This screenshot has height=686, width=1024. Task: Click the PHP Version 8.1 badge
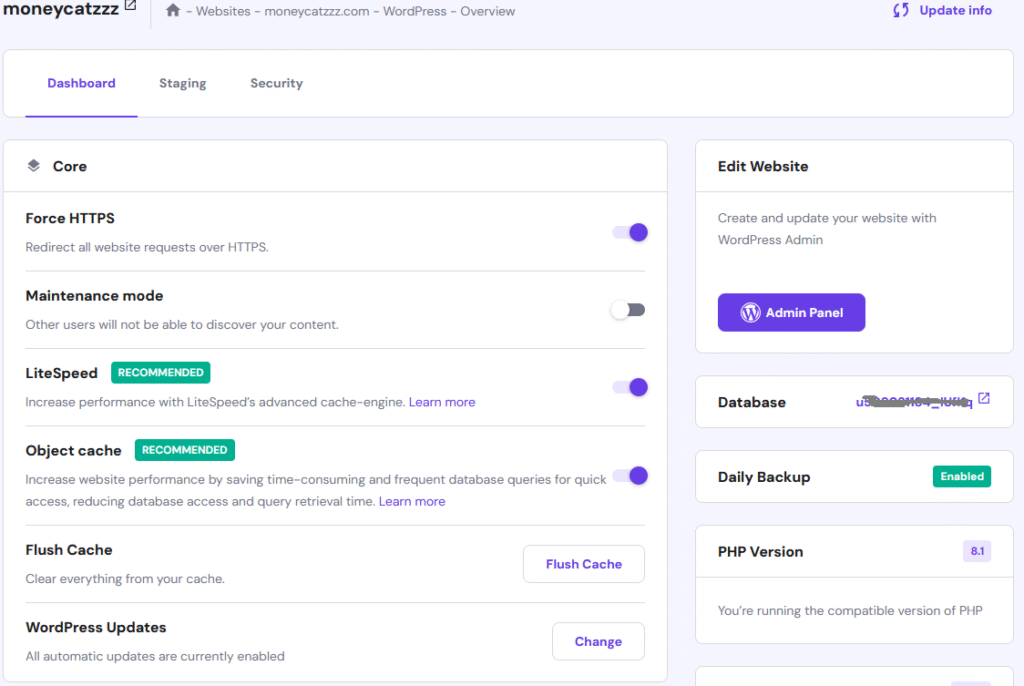[977, 551]
